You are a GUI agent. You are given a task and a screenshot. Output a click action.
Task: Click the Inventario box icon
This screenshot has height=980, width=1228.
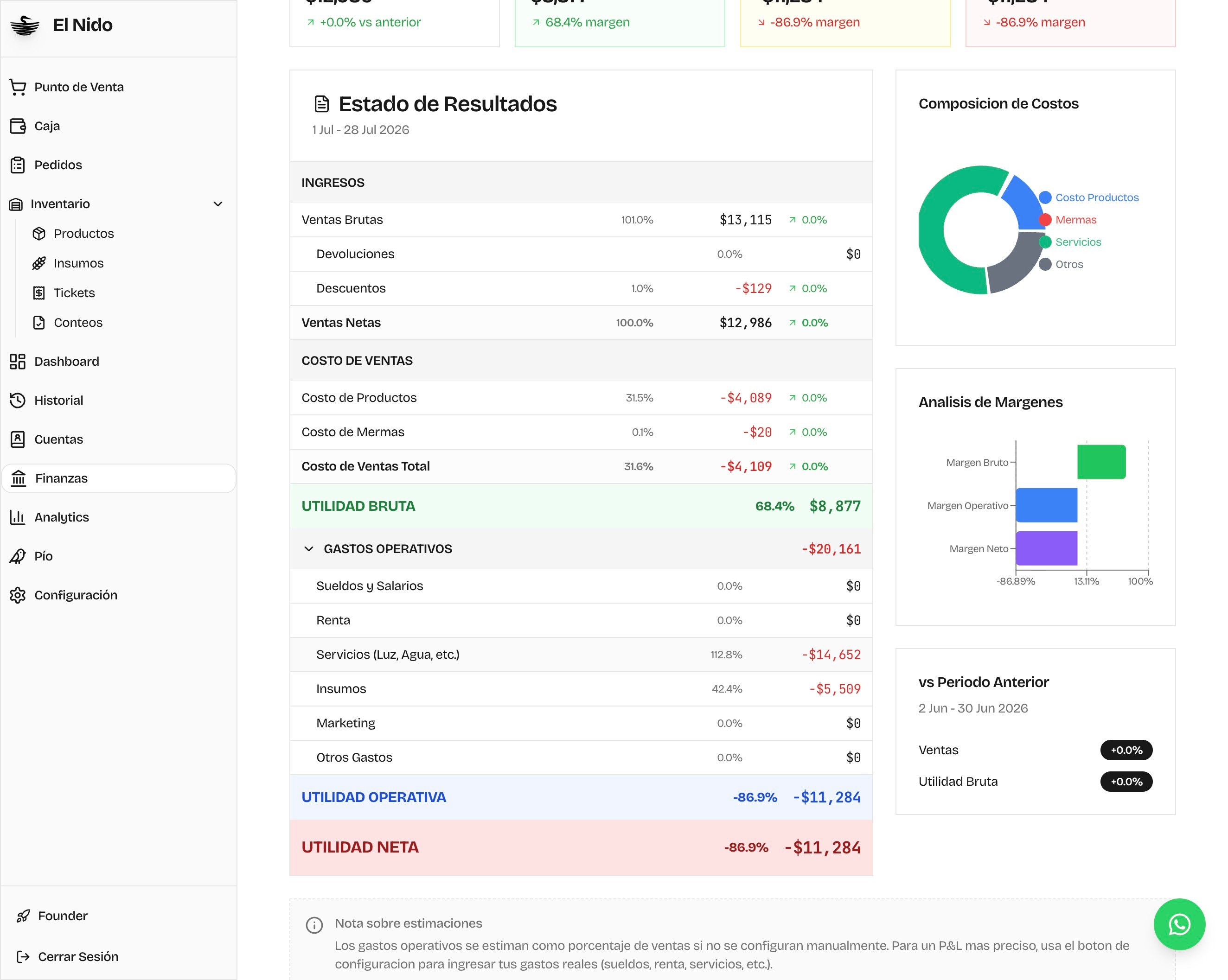(16, 204)
